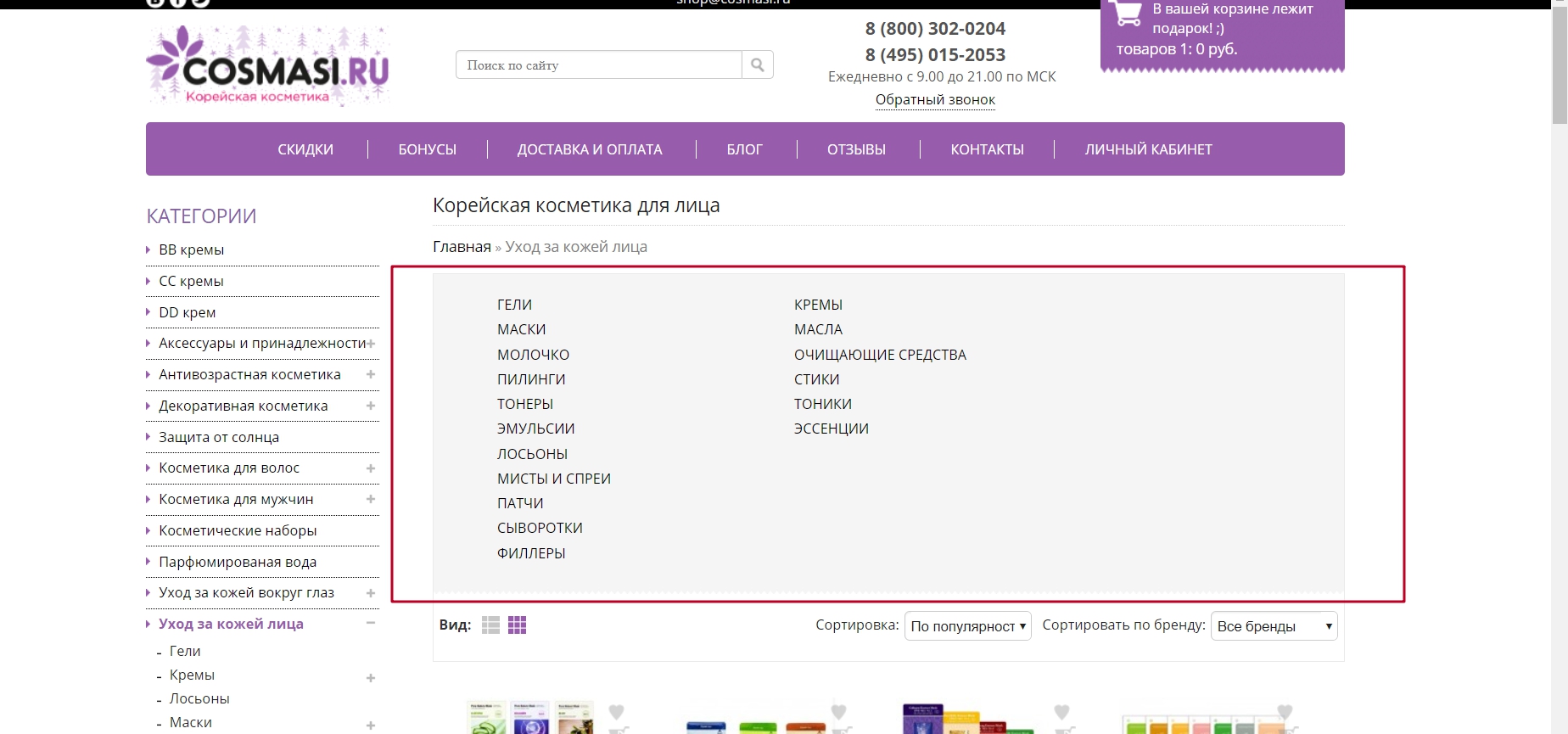Expand the Антивозрастная косметика category
The image size is (1568, 734).
(371, 374)
